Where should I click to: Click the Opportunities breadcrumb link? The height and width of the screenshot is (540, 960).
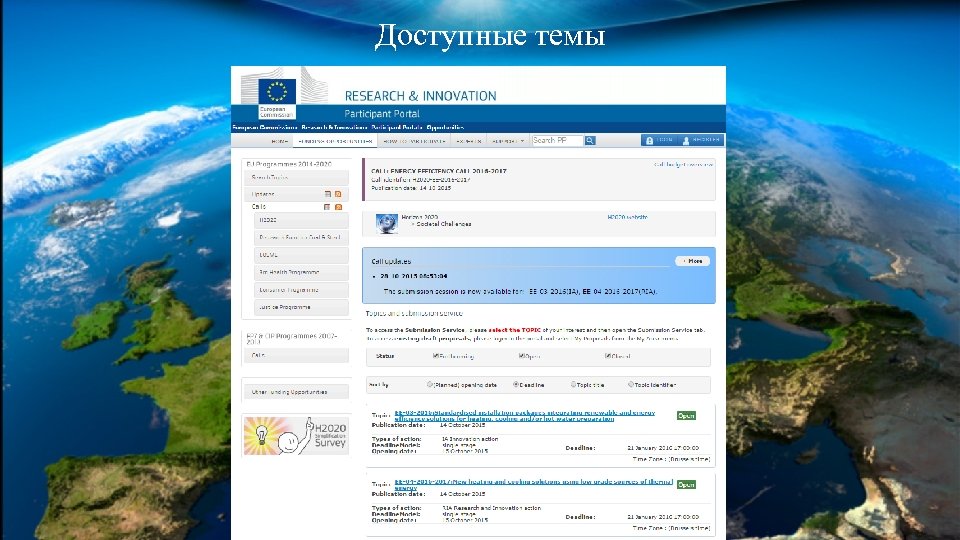pyautogui.click(x=445, y=127)
